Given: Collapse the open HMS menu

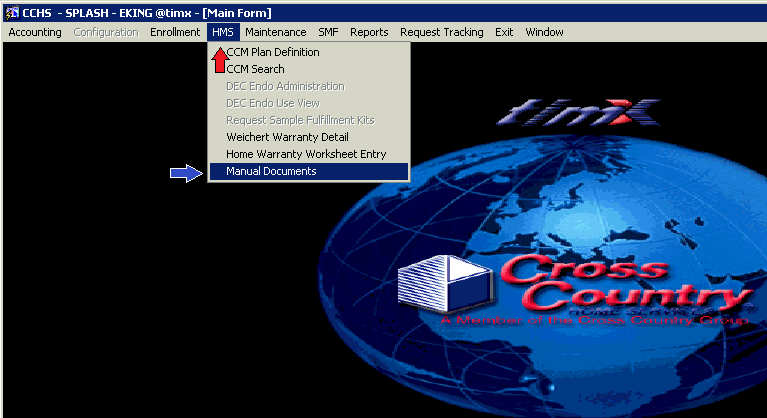Looking at the screenshot, I should point(223,32).
